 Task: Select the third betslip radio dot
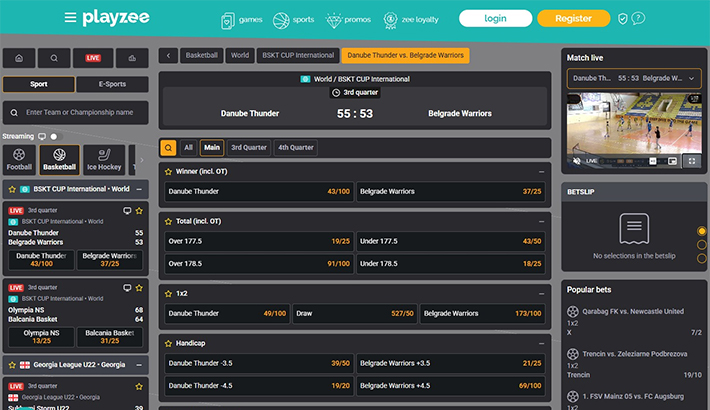click(x=702, y=258)
